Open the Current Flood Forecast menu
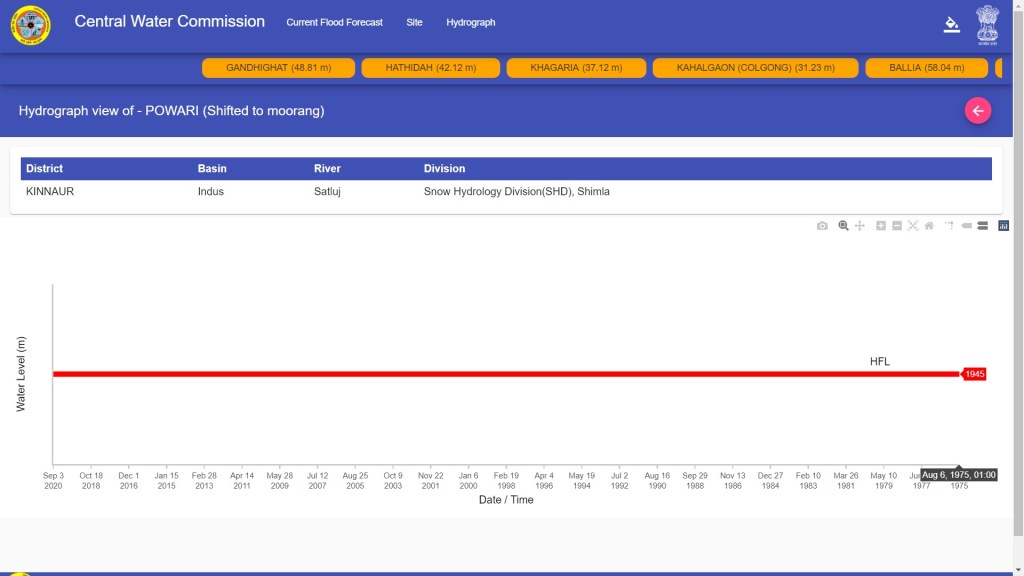The width and height of the screenshot is (1024, 576). pyautogui.click(x=334, y=22)
